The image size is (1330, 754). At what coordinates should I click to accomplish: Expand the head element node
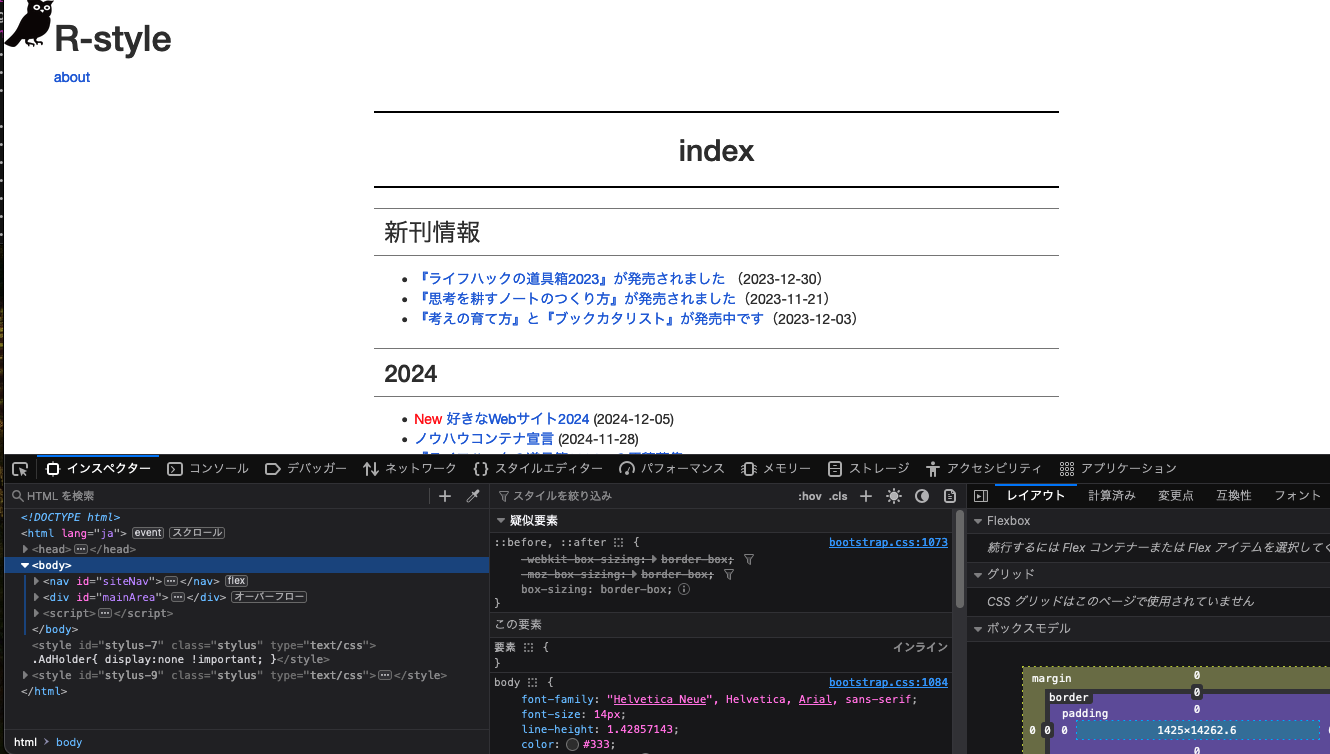click(x=26, y=549)
